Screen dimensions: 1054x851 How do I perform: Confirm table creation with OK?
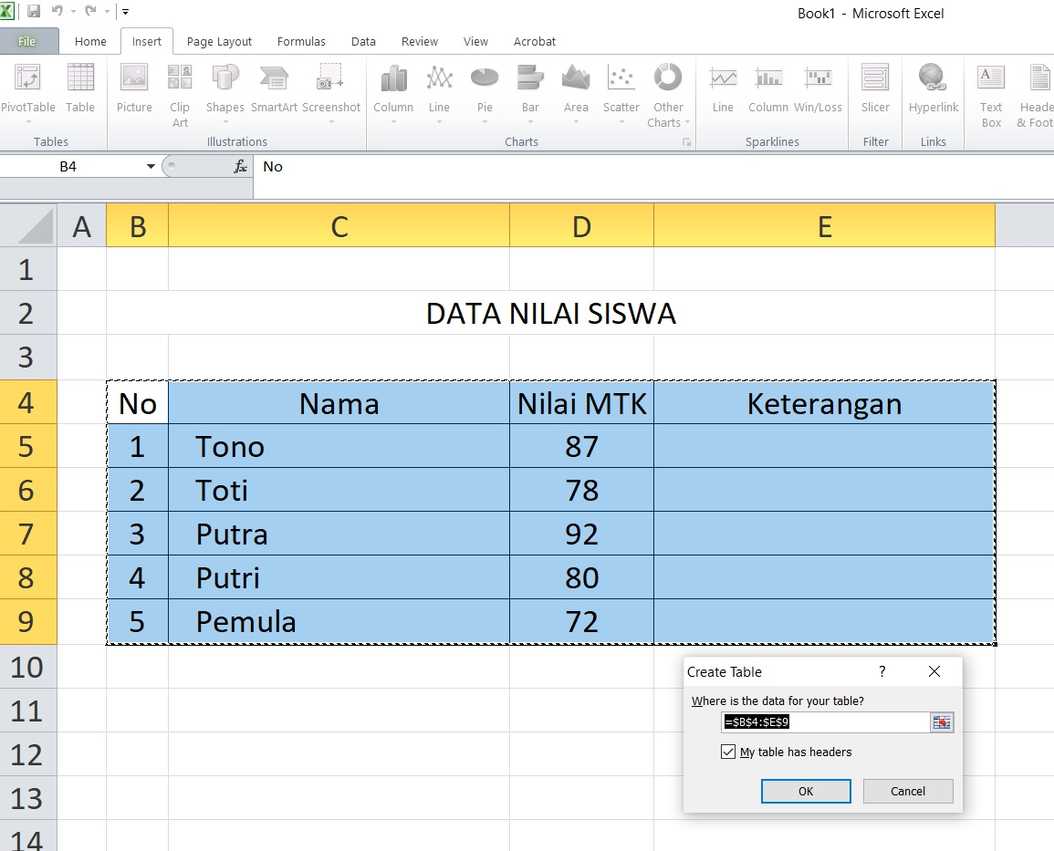(x=806, y=791)
